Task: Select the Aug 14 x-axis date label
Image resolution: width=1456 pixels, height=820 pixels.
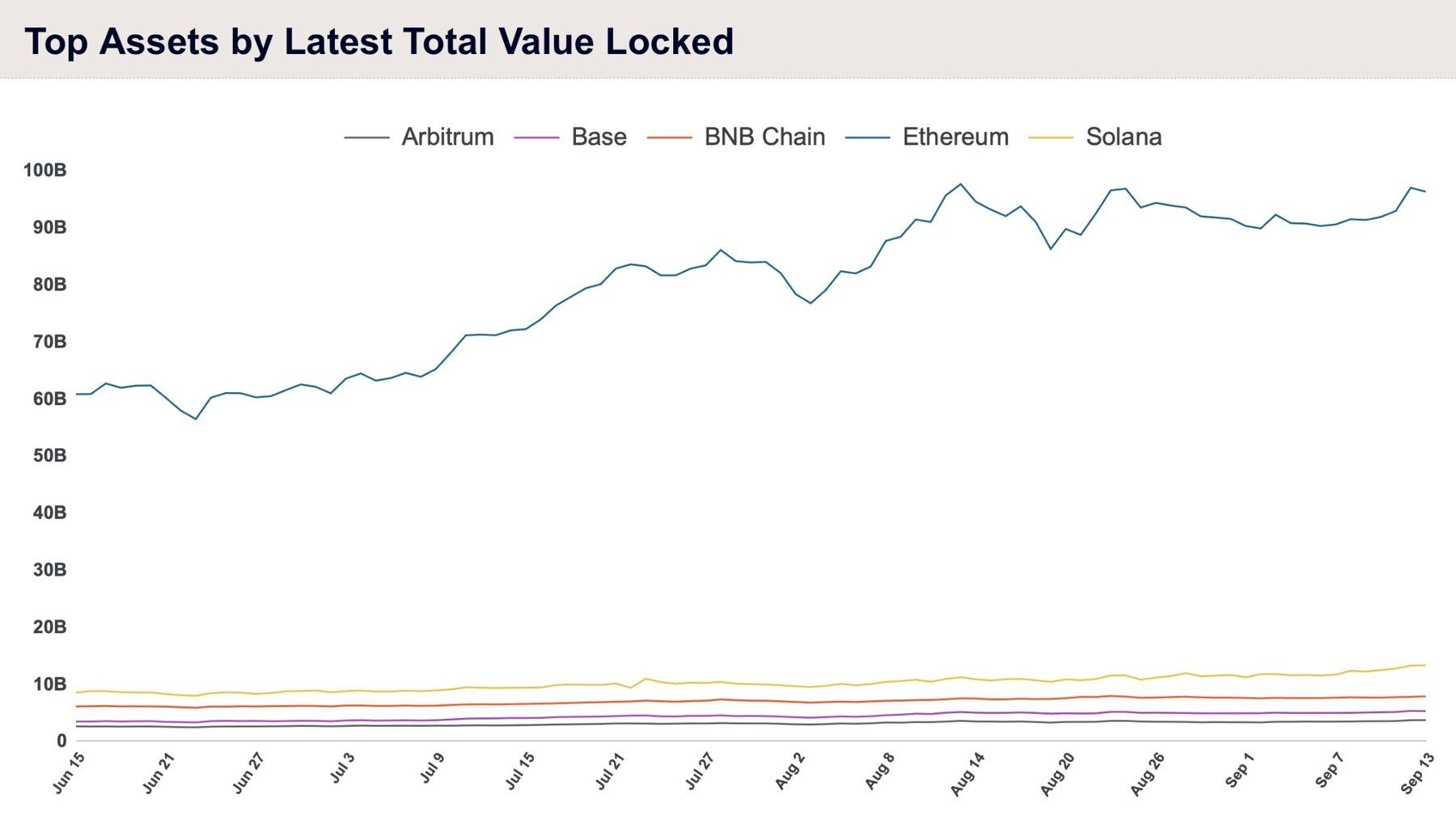Action: pos(968,774)
